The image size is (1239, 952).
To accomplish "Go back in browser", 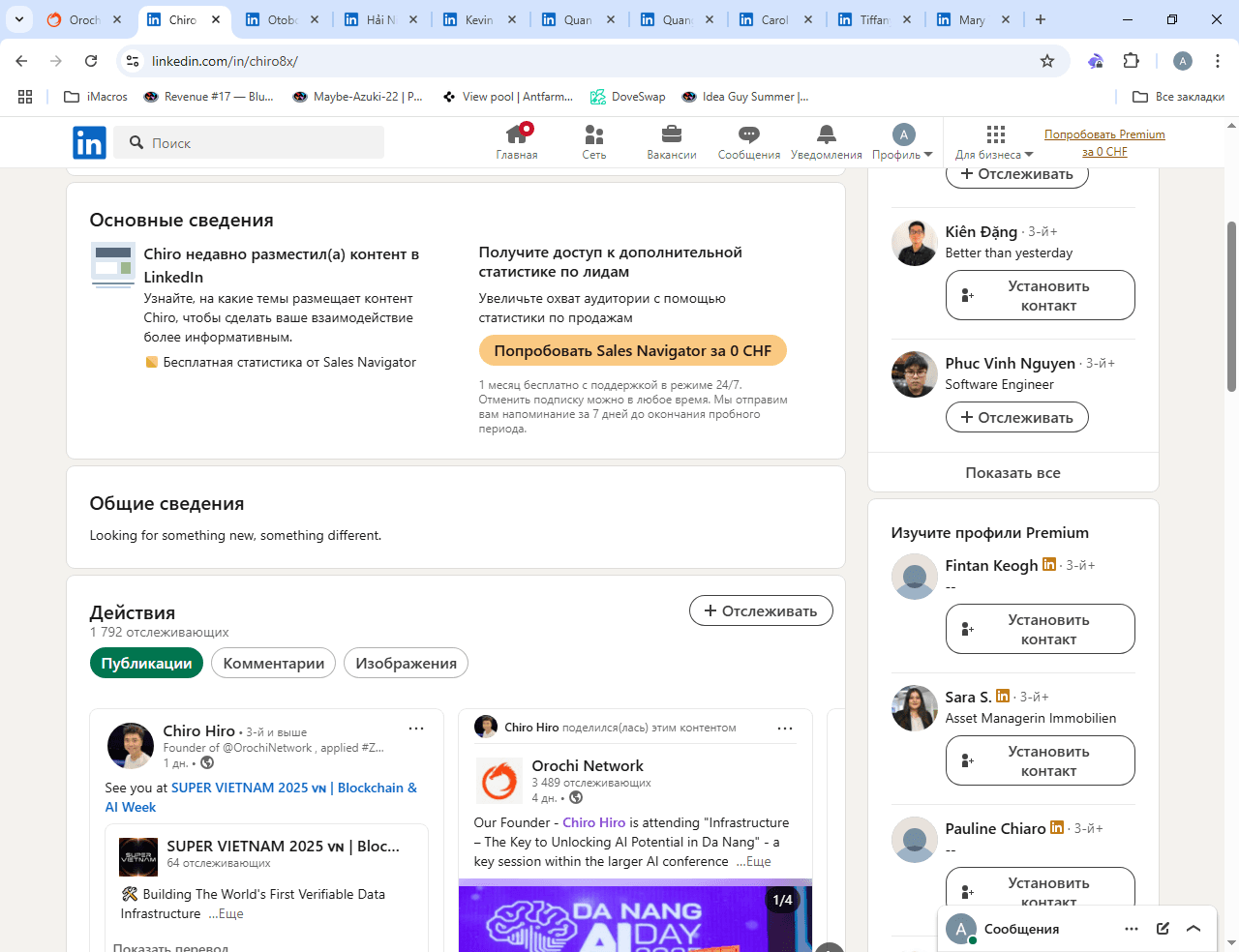I will (21, 61).
